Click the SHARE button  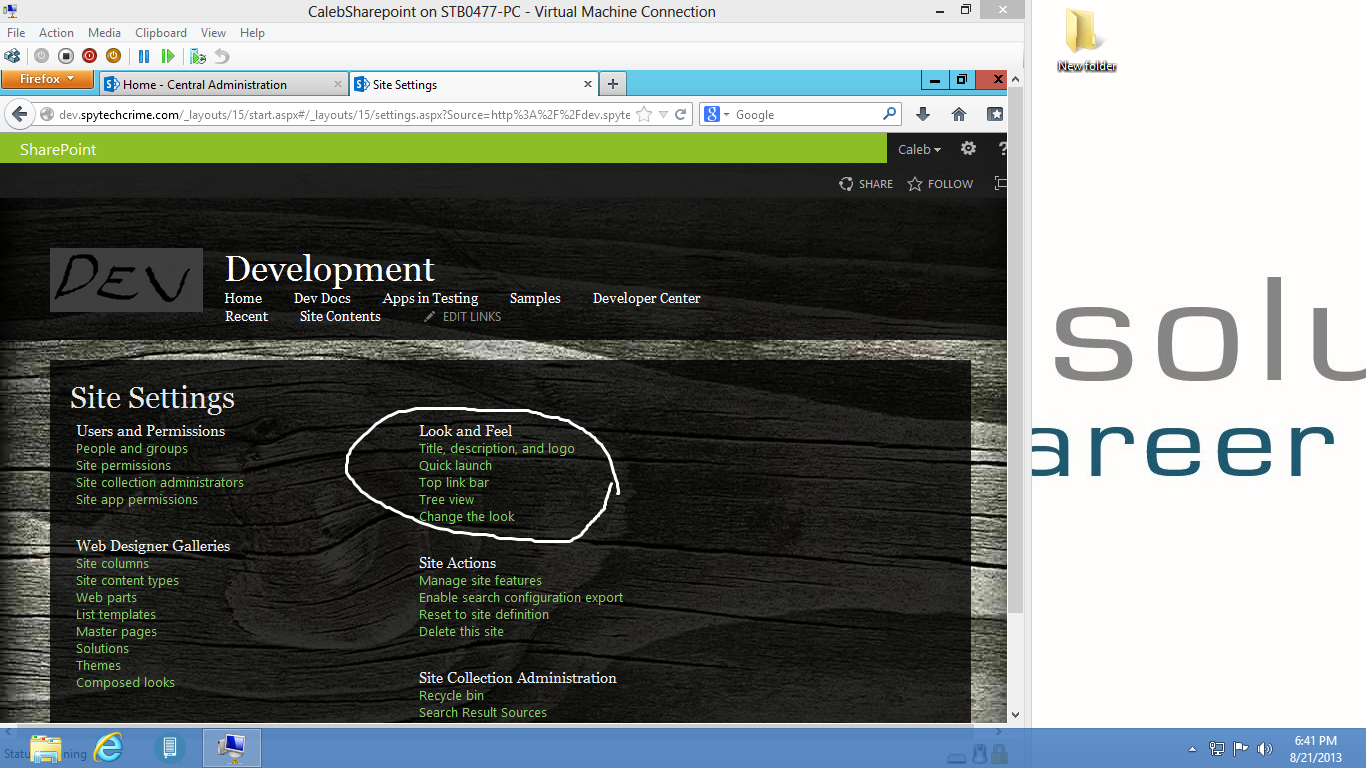[x=866, y=184]
